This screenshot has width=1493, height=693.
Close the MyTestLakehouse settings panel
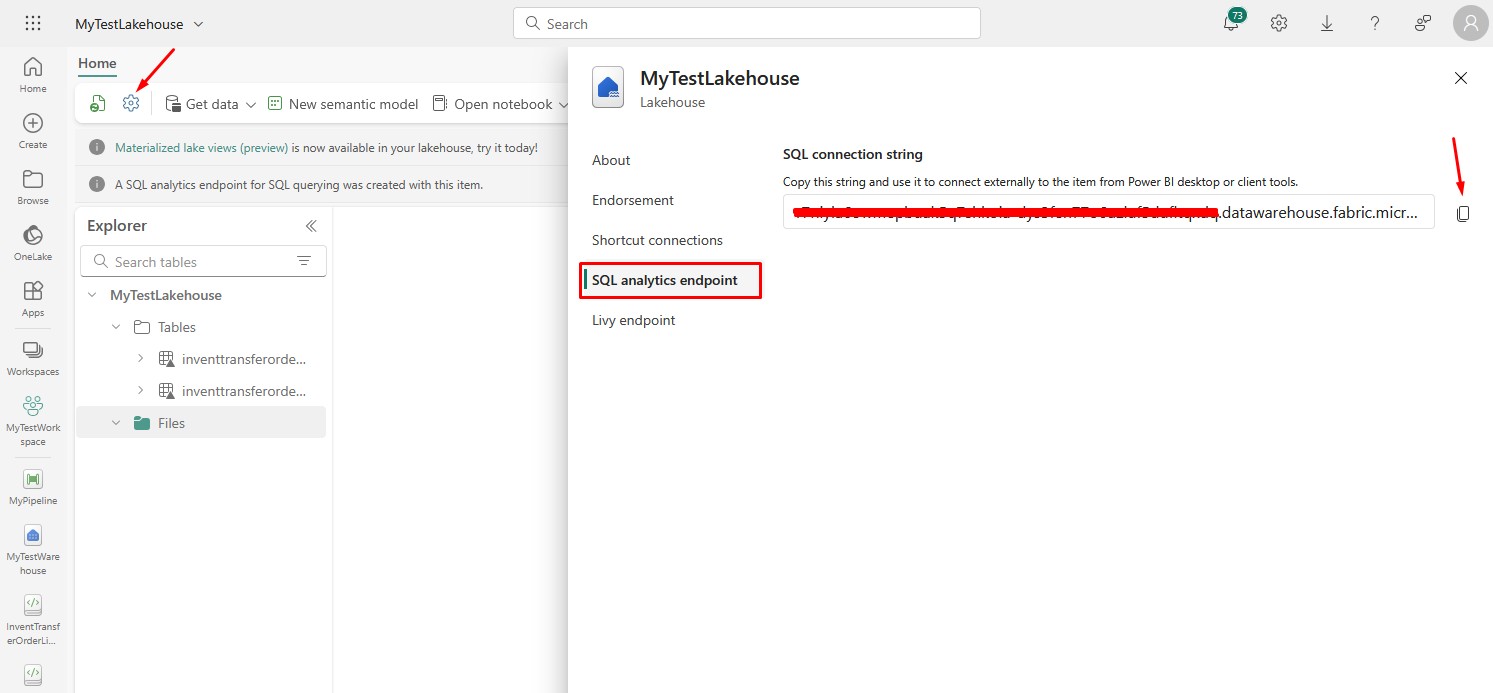point(1461,78)
